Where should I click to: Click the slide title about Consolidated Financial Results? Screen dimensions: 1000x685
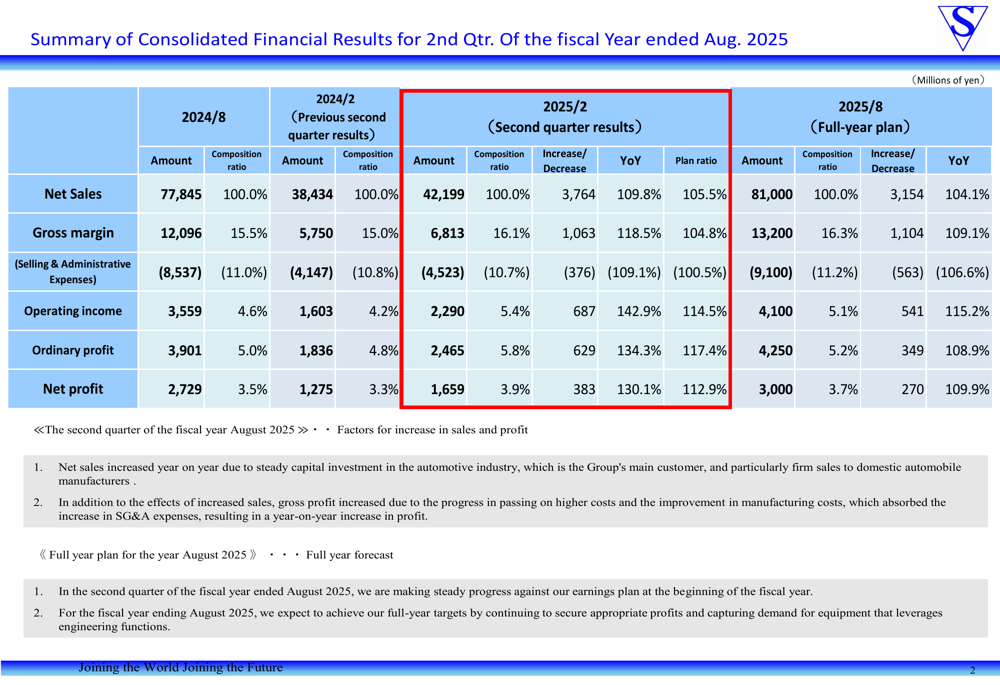[409, 40]
